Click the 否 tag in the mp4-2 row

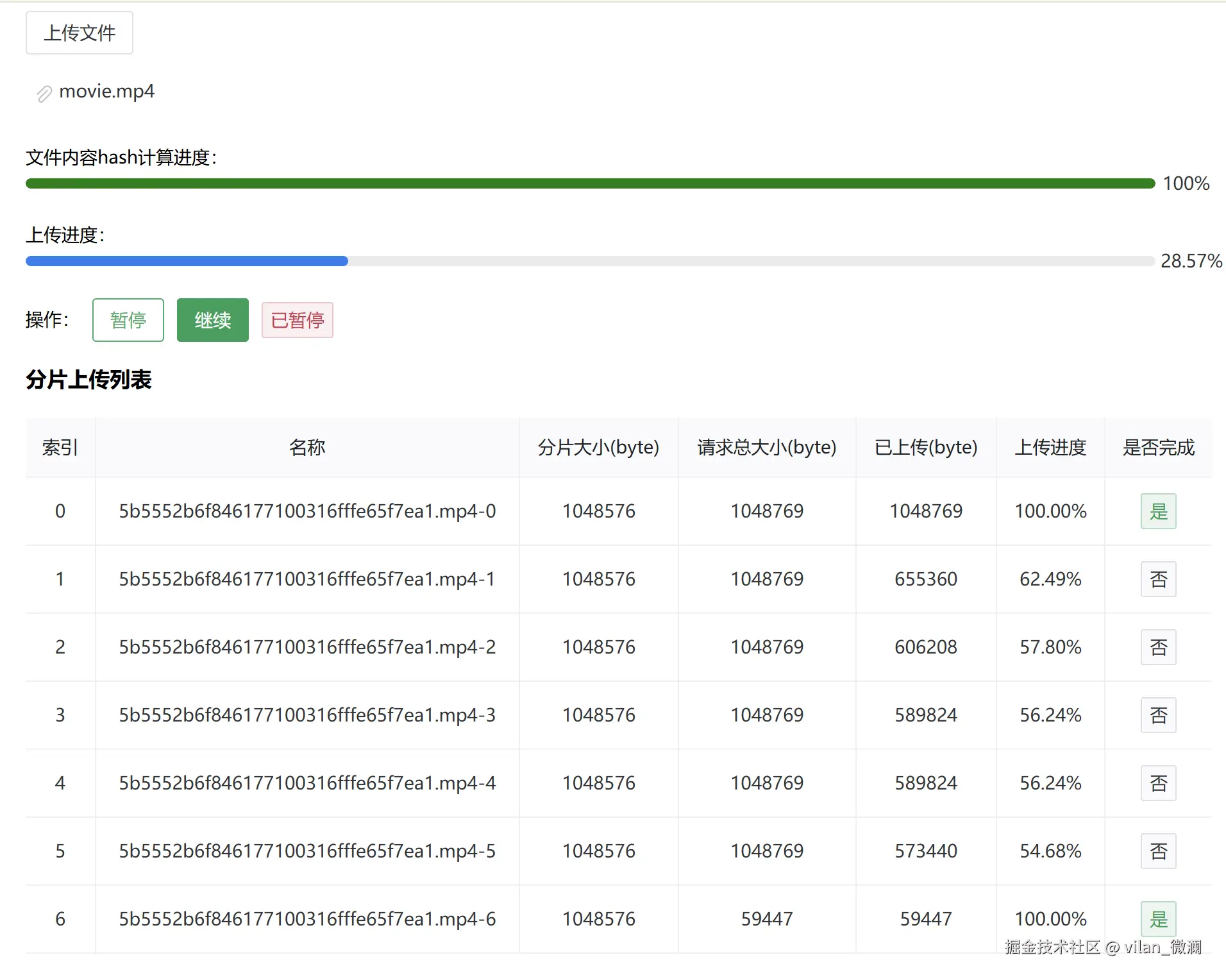[1159, 647]
